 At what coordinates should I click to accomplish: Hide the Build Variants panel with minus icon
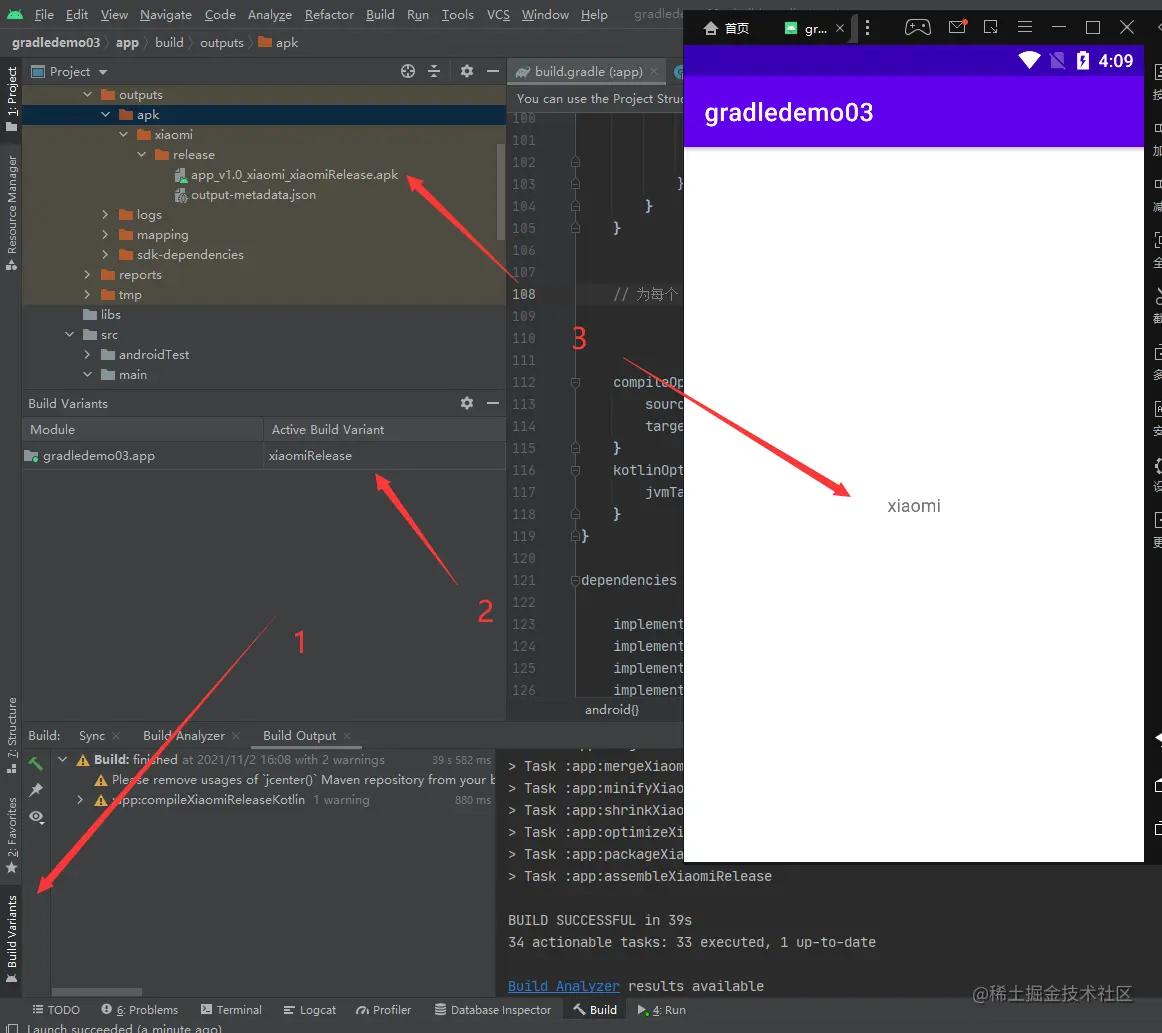(493, 403)
